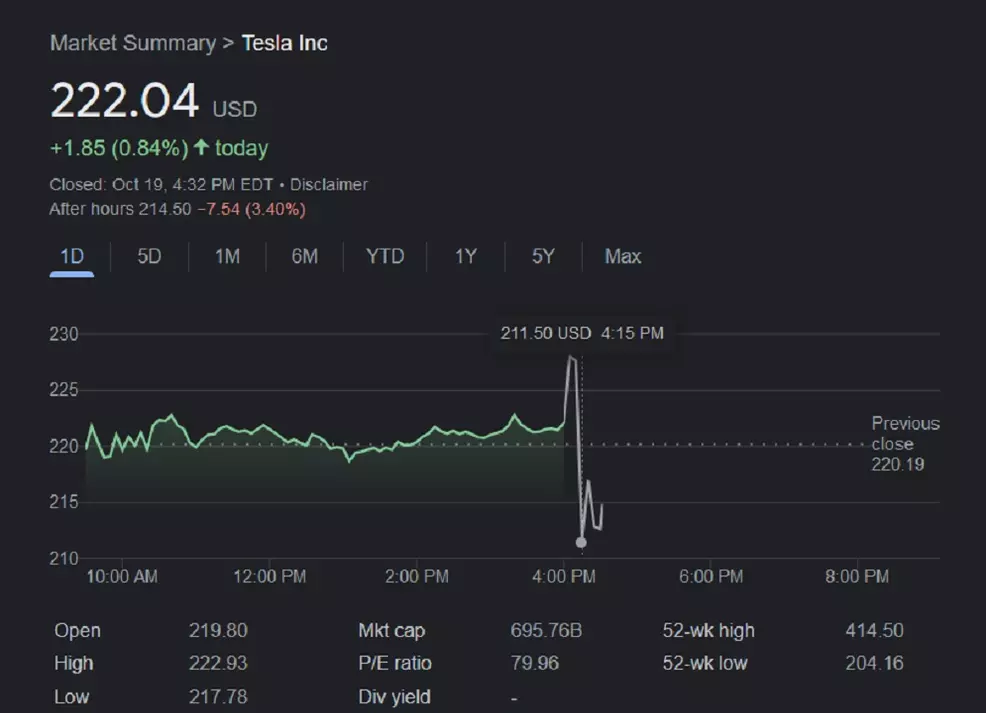Click the green up arrow beside today

coord(201,148)
